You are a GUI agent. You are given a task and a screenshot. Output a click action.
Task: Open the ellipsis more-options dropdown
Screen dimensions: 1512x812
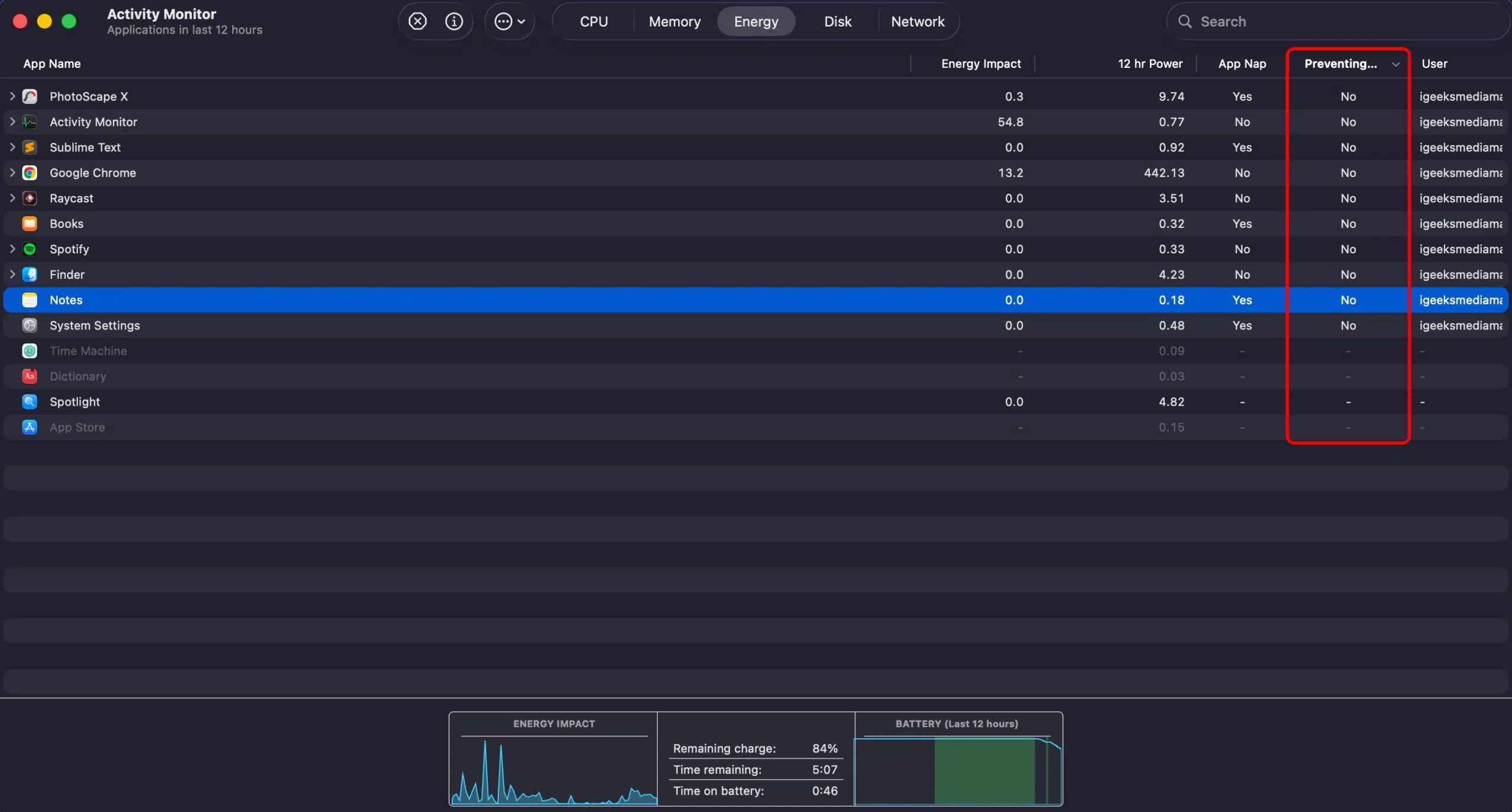coord(510,22)
